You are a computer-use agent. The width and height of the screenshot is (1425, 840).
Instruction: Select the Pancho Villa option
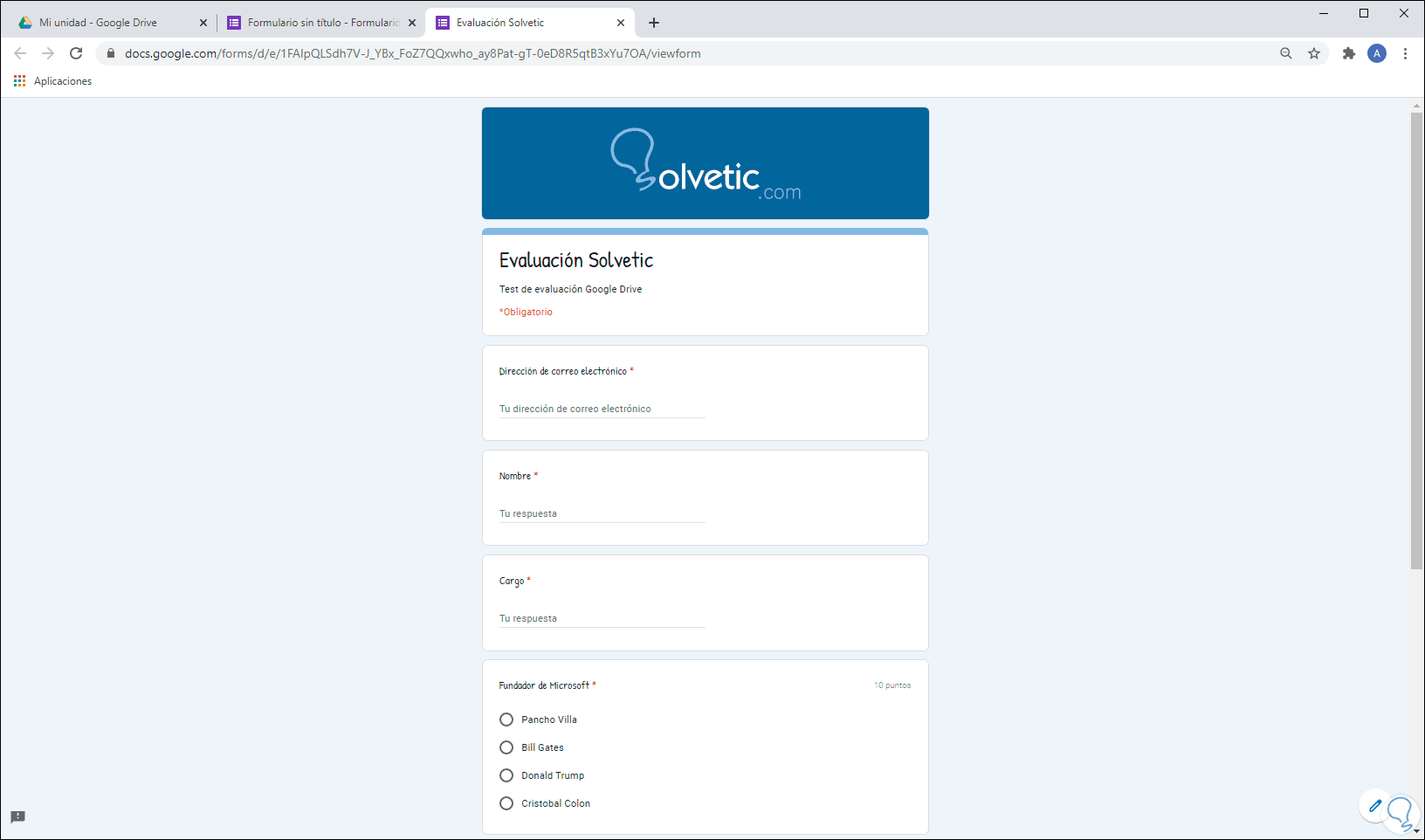pos(506,720)
